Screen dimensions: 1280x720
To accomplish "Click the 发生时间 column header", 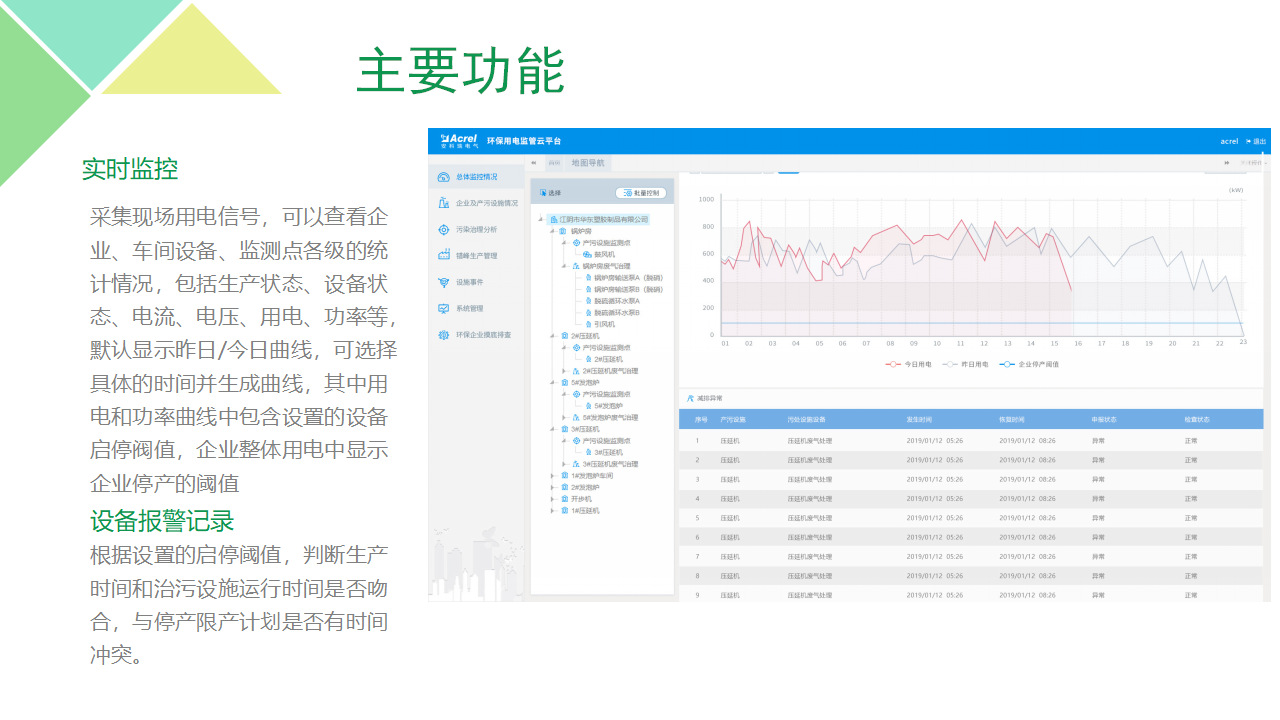I will [x=920, y=419].
